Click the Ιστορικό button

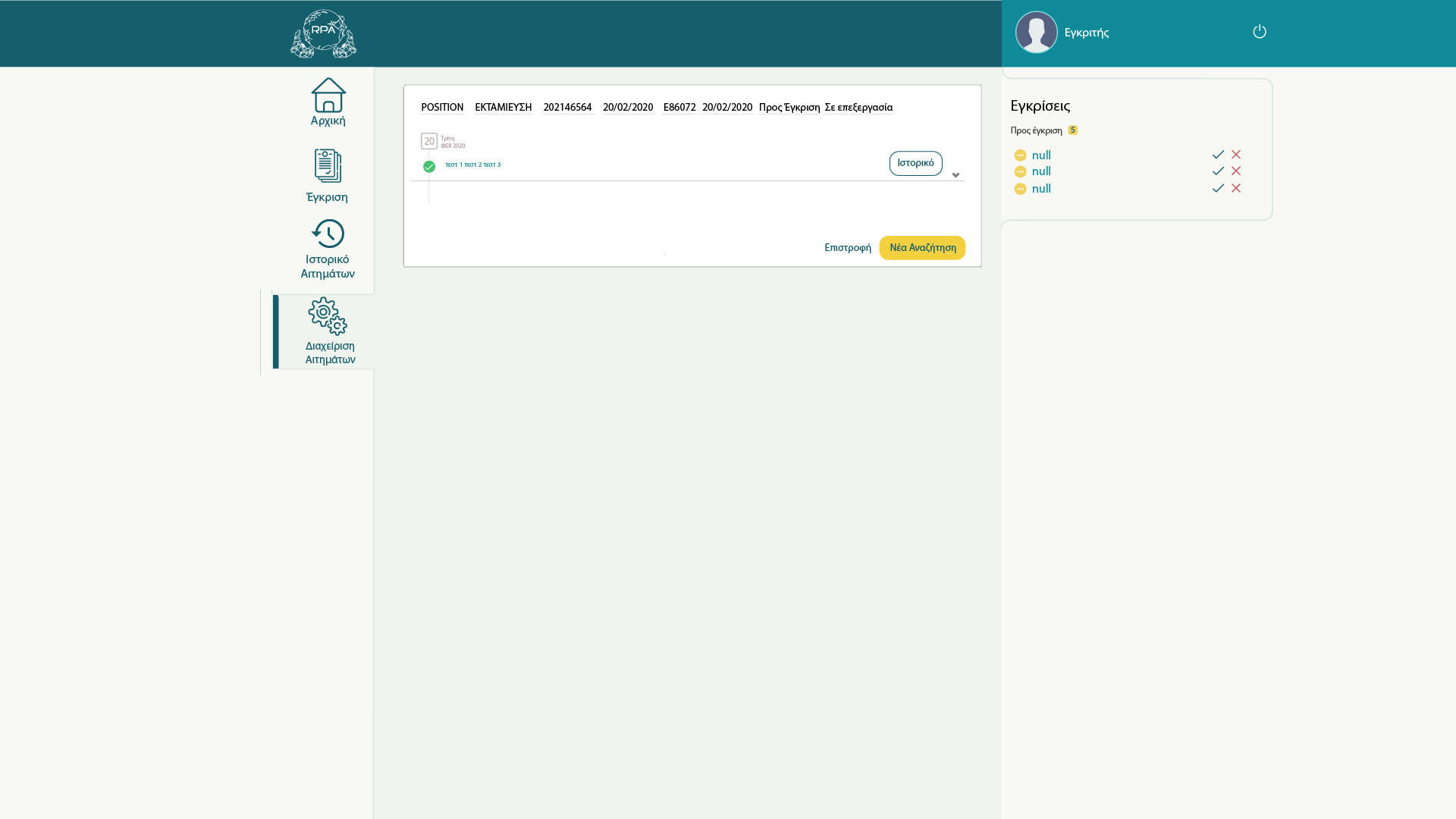[x=915, y=164]
